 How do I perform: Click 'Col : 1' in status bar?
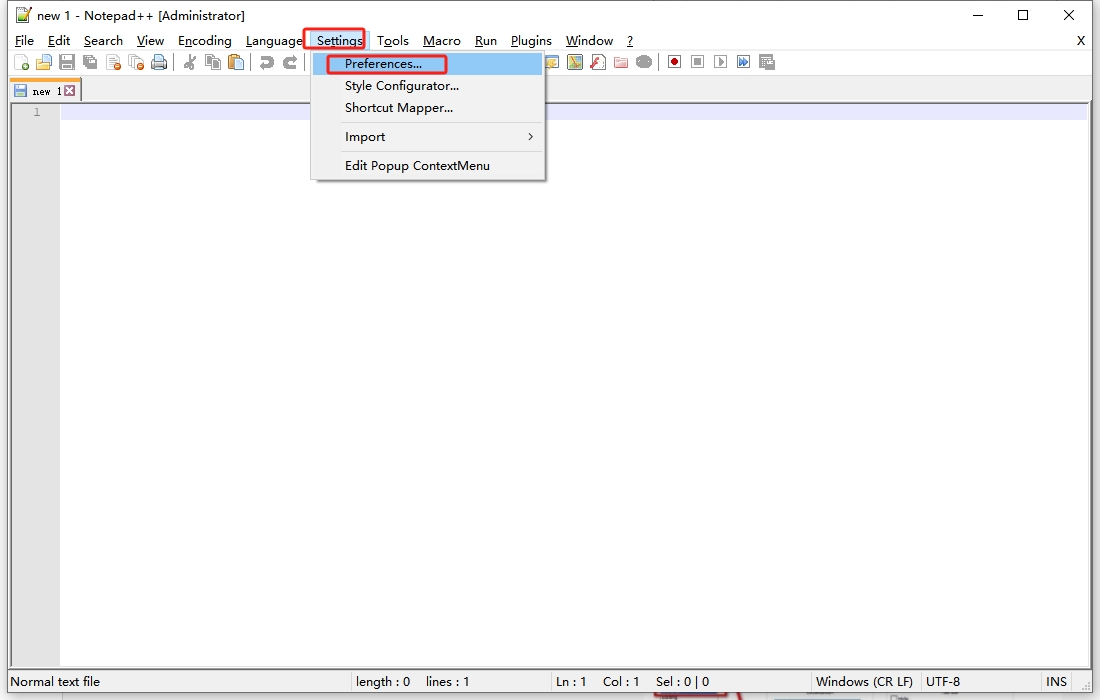pyautogui.click(x=621, y=682)
